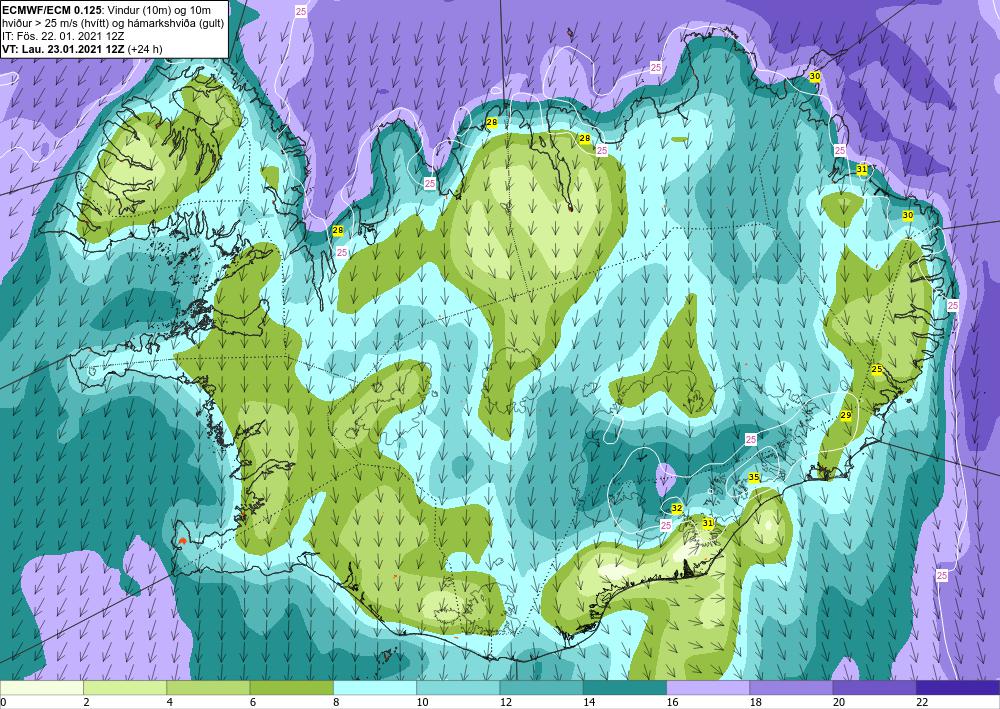Click the 'IT: Fös. 22. 01. 2021 12Z' line
The width and height of the screenshot is (1000, 709).
(63, 36)
